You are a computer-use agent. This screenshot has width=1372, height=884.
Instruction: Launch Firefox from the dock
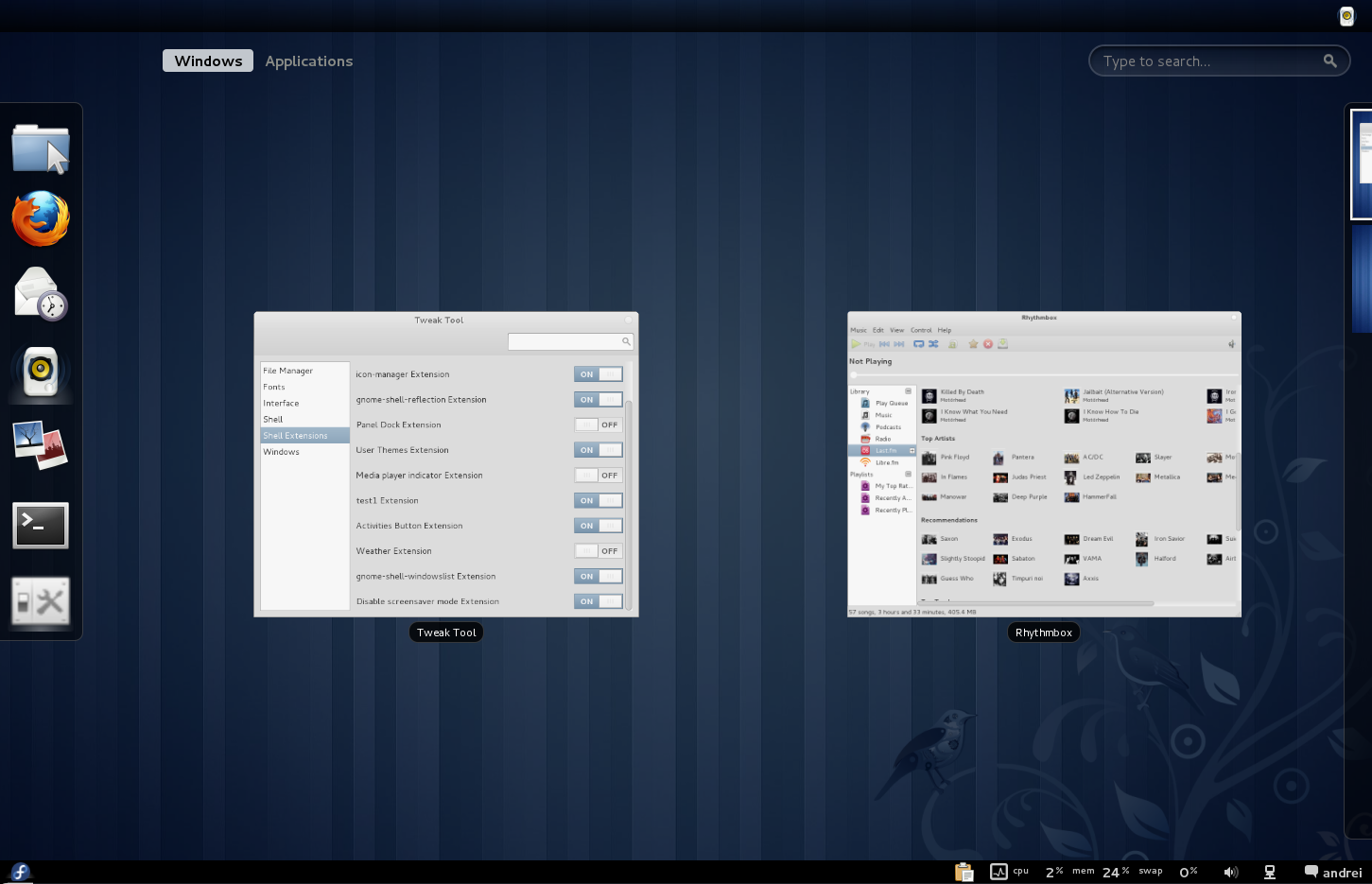click(41, 218)
